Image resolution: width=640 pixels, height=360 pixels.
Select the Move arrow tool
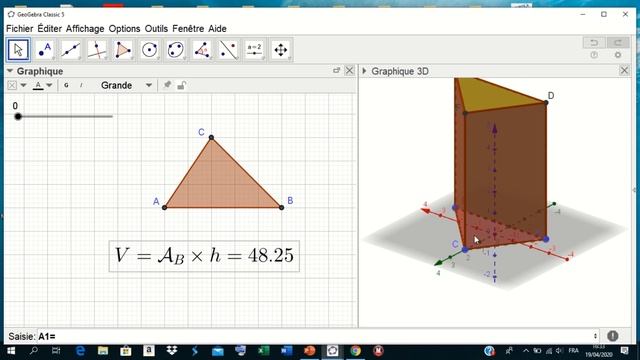[18, 50]
